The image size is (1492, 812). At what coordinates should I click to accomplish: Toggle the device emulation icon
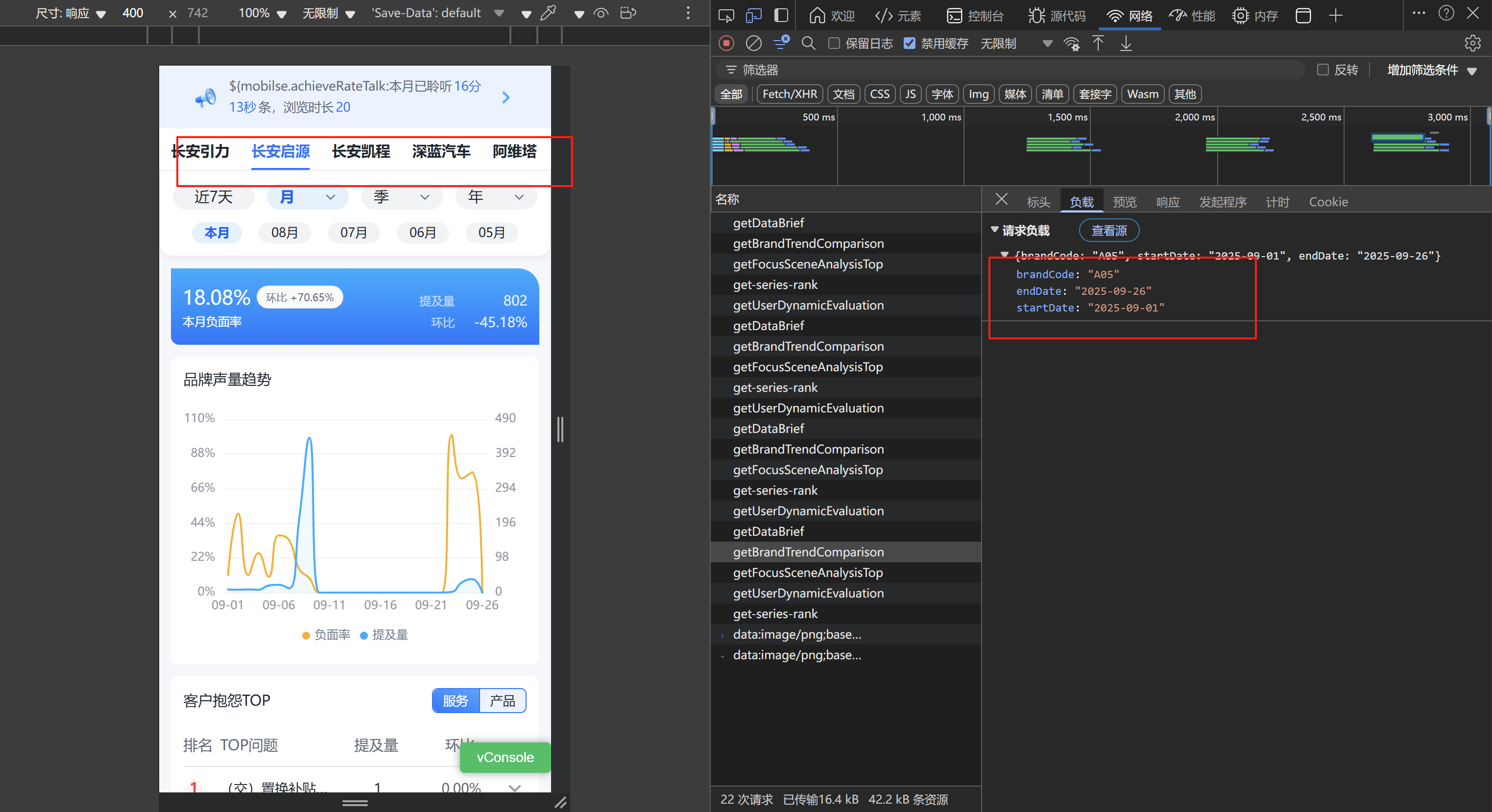pyautogui.click(x=753, y=16)
